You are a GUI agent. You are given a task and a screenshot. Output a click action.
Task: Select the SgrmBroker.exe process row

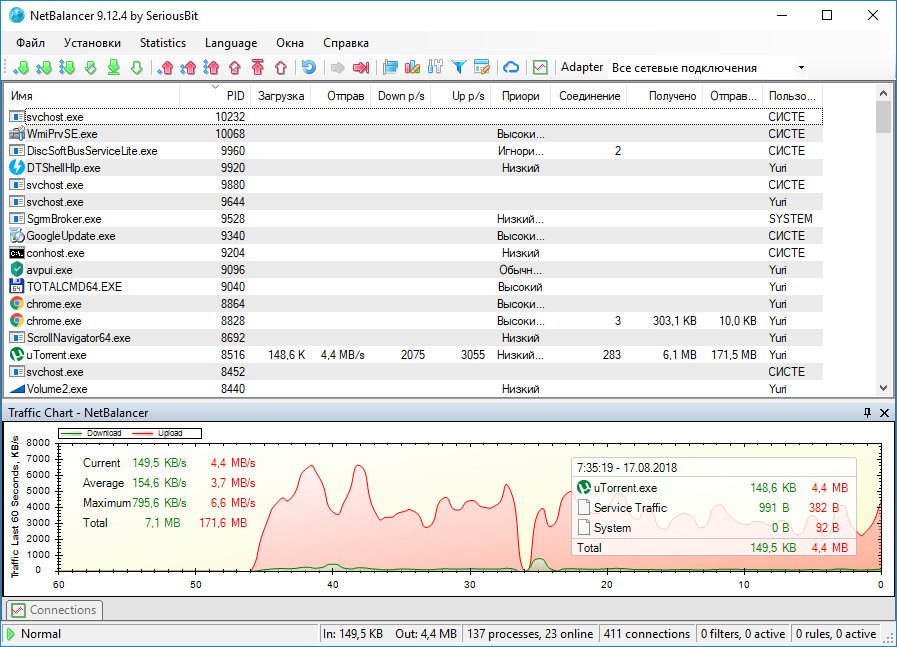416,219
